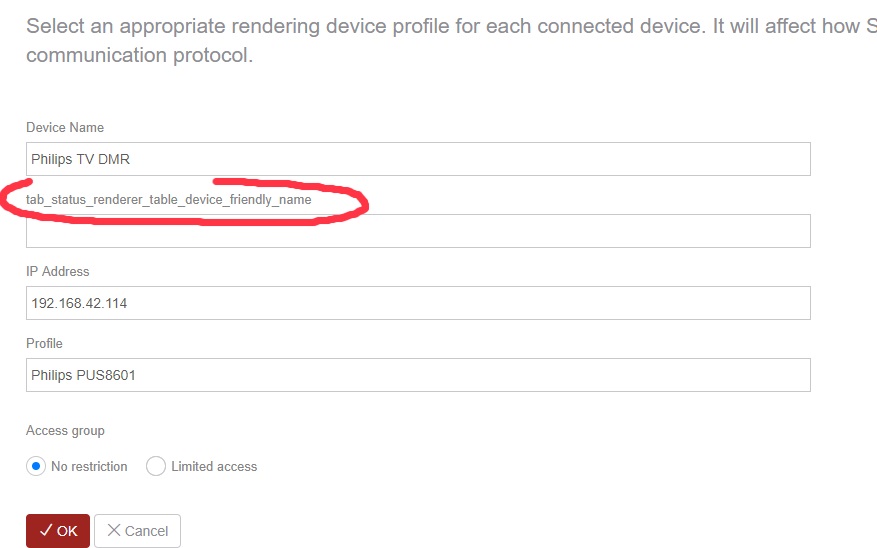Select the No restriction radio button
877x548 pixels.
(x=36, y=466)
